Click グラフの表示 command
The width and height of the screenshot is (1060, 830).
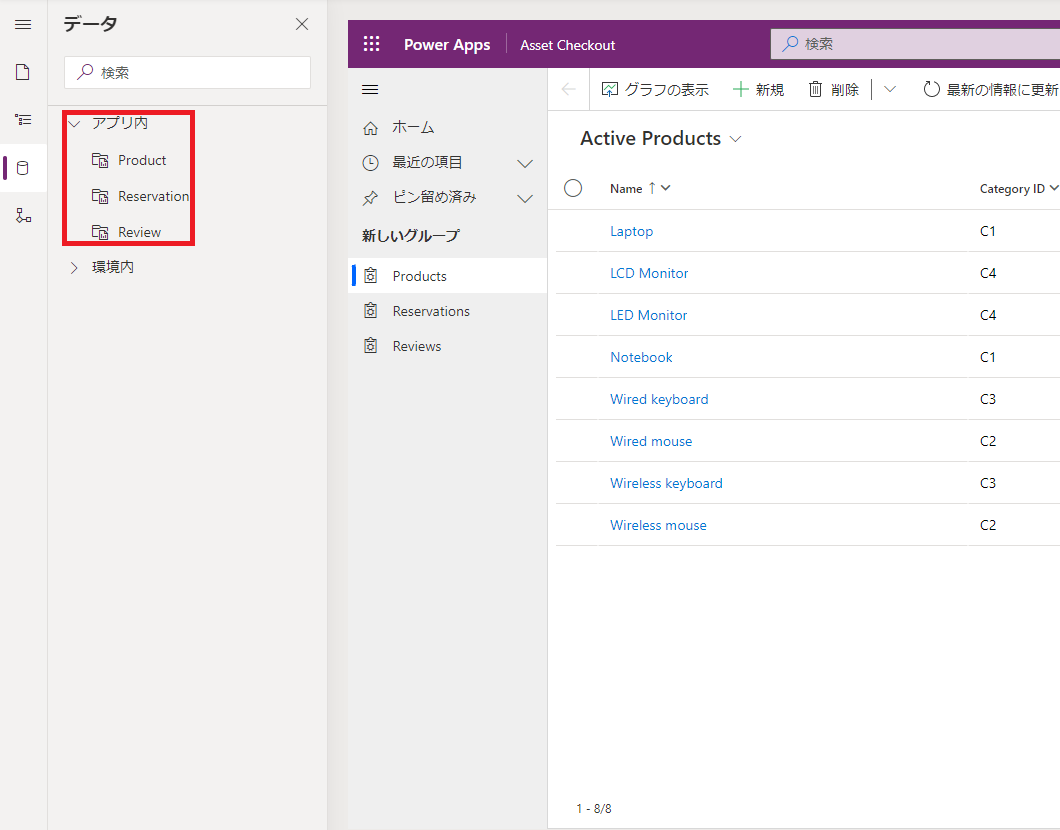click(655, 89)
